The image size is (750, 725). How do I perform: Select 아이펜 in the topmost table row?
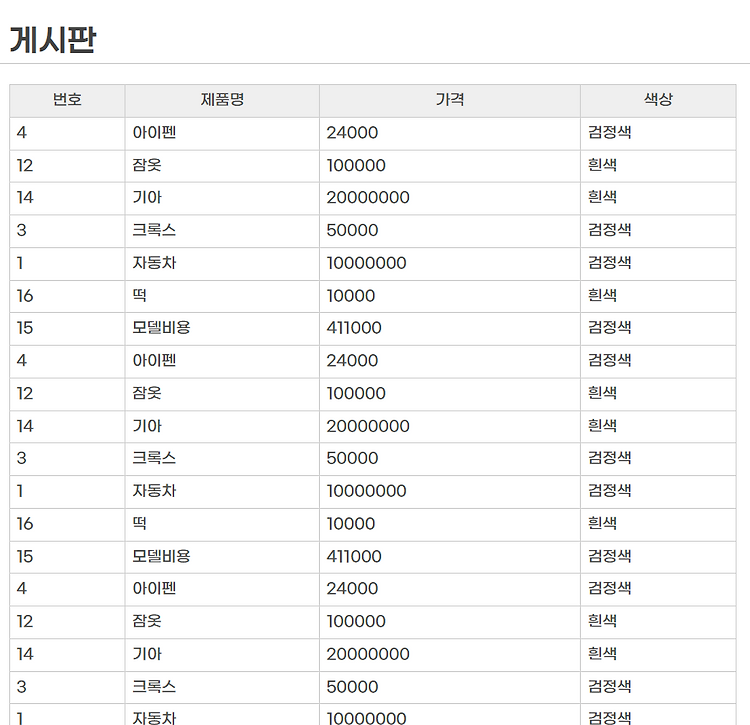pyautogui.click(x=154, y=132)
